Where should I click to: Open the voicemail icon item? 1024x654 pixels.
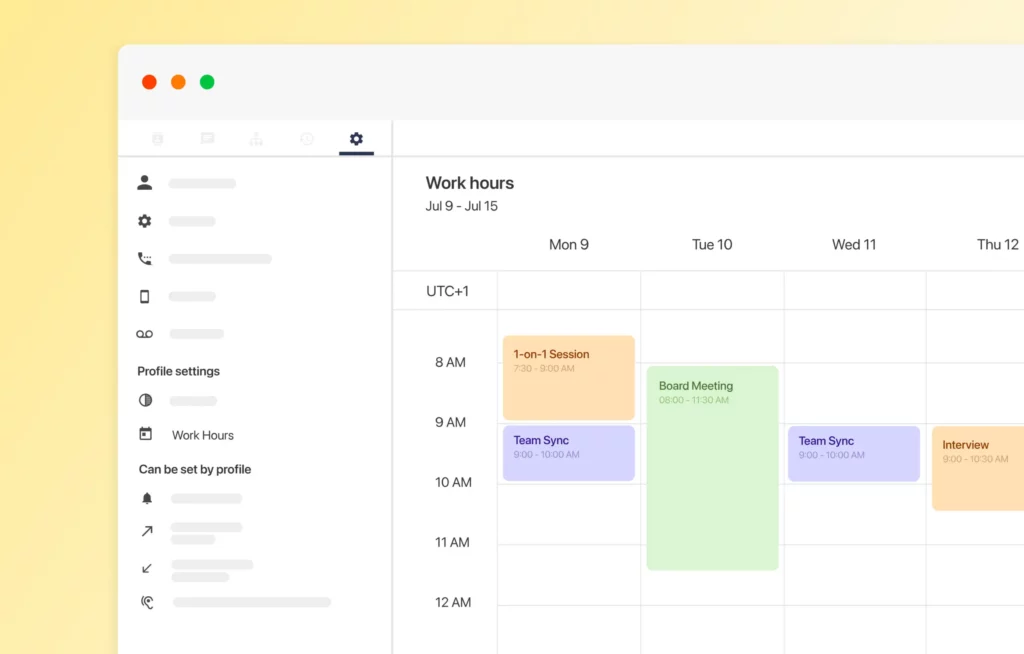pos(145,334)
